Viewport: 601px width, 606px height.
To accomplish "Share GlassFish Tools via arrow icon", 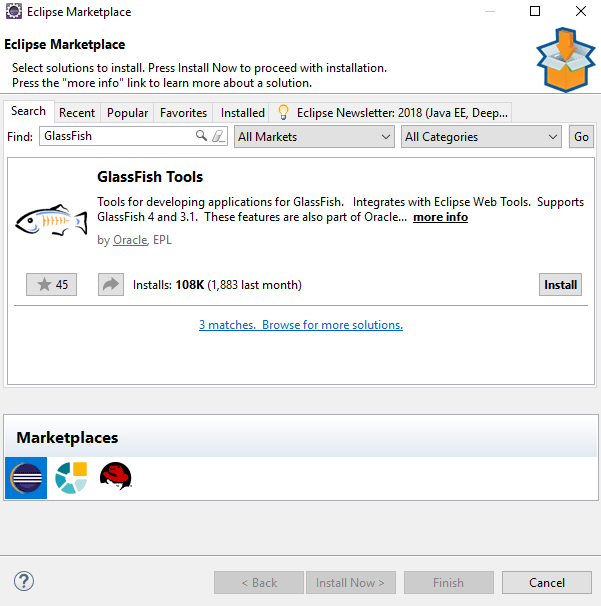I will pos(111,284).
